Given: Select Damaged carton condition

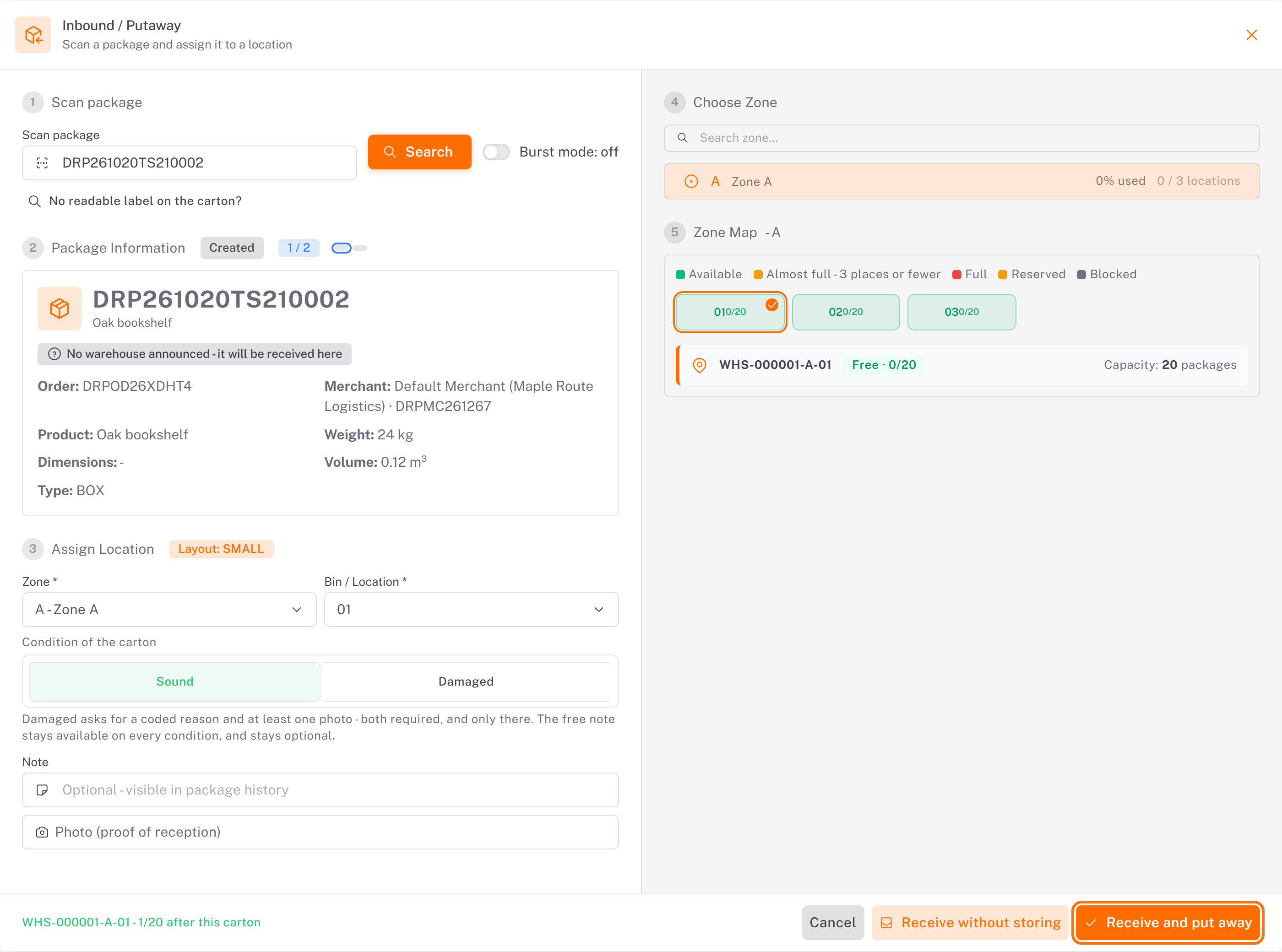Looking at the screenshot, I should (466, 682).
